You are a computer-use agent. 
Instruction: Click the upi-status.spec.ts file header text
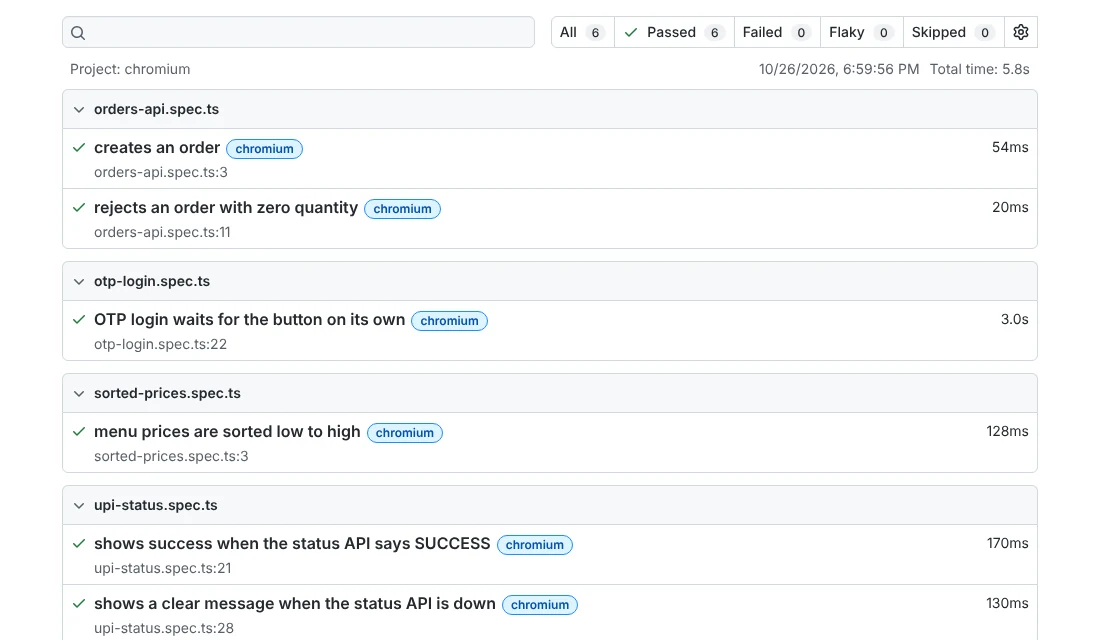pyautogui.click(x=156, y=505)
